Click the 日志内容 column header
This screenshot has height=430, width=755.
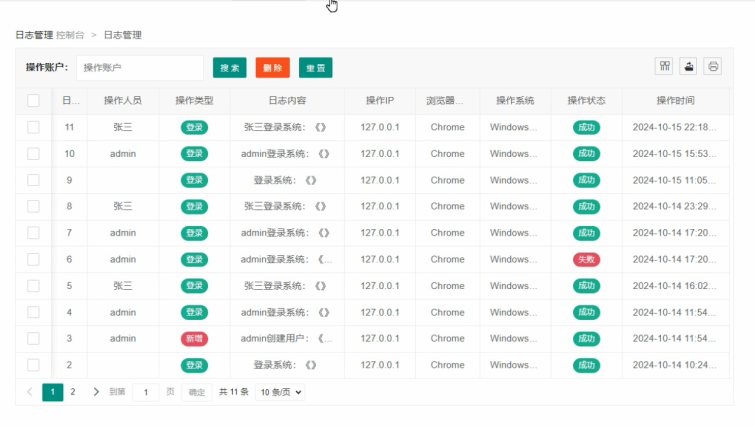click(x=287, y=101)
